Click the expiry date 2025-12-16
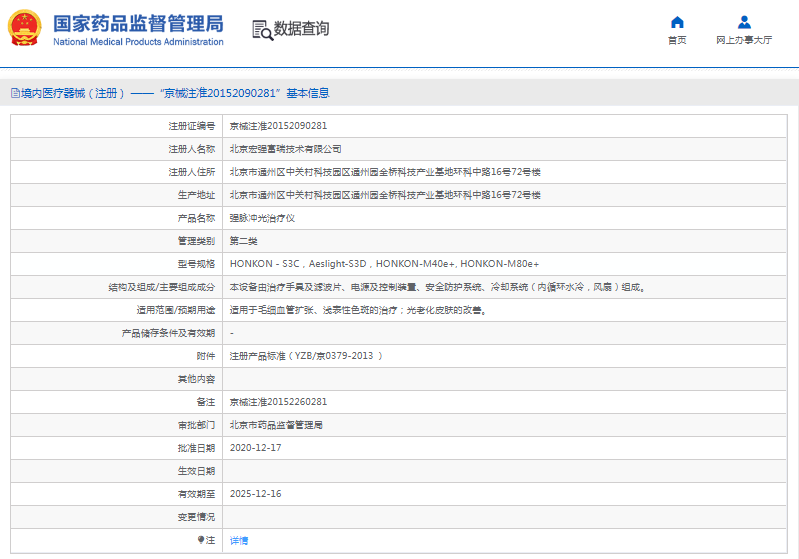This screenshot has width=799, height=559. (x=255, y=494)
